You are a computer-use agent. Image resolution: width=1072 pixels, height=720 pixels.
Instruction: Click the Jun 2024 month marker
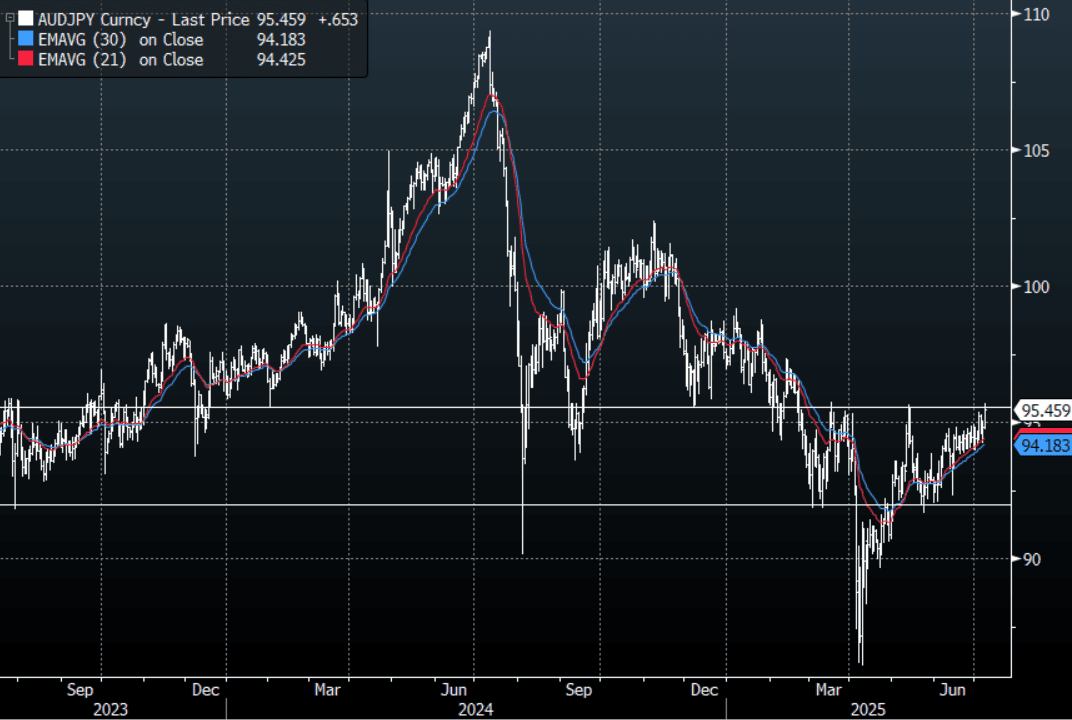(x=456, y=690)
